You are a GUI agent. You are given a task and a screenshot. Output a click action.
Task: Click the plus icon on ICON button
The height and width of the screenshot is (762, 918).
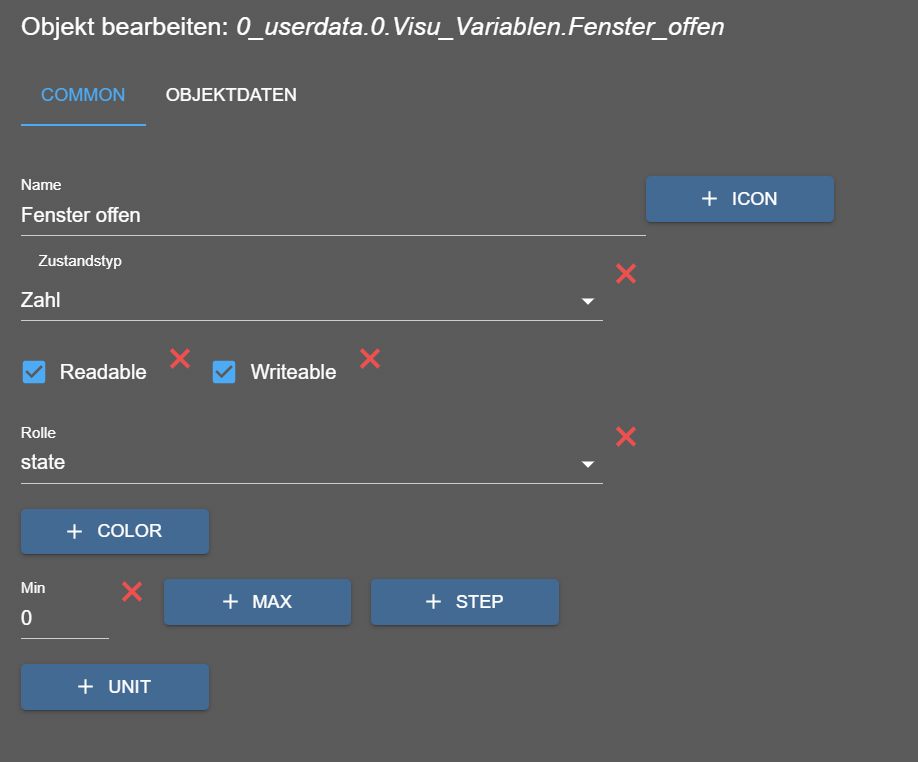(x=710, y=199)
